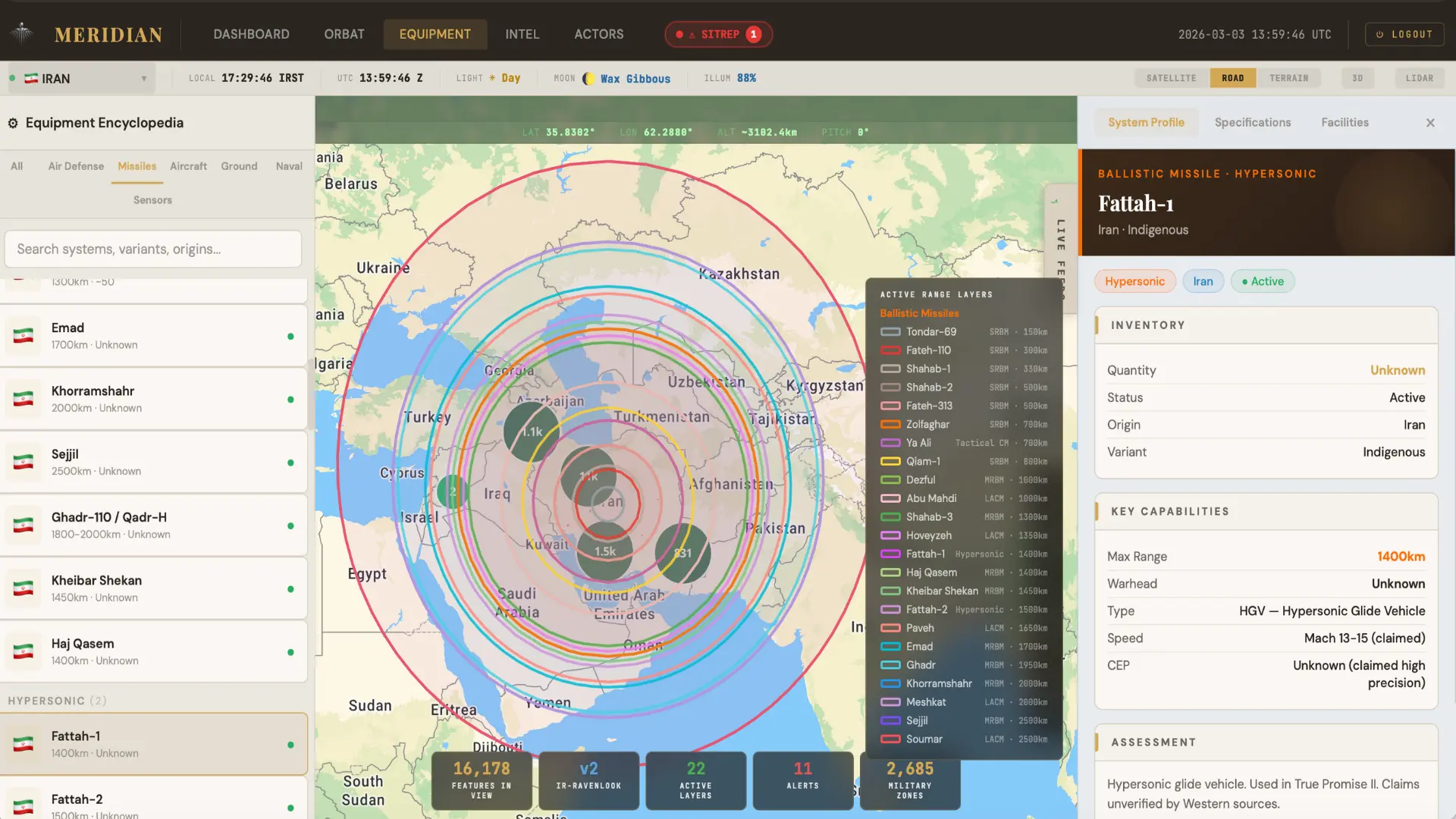Screen dimensions: 1456x819
Task: Select the Aircraft category filter
Action: pos(188,166)
